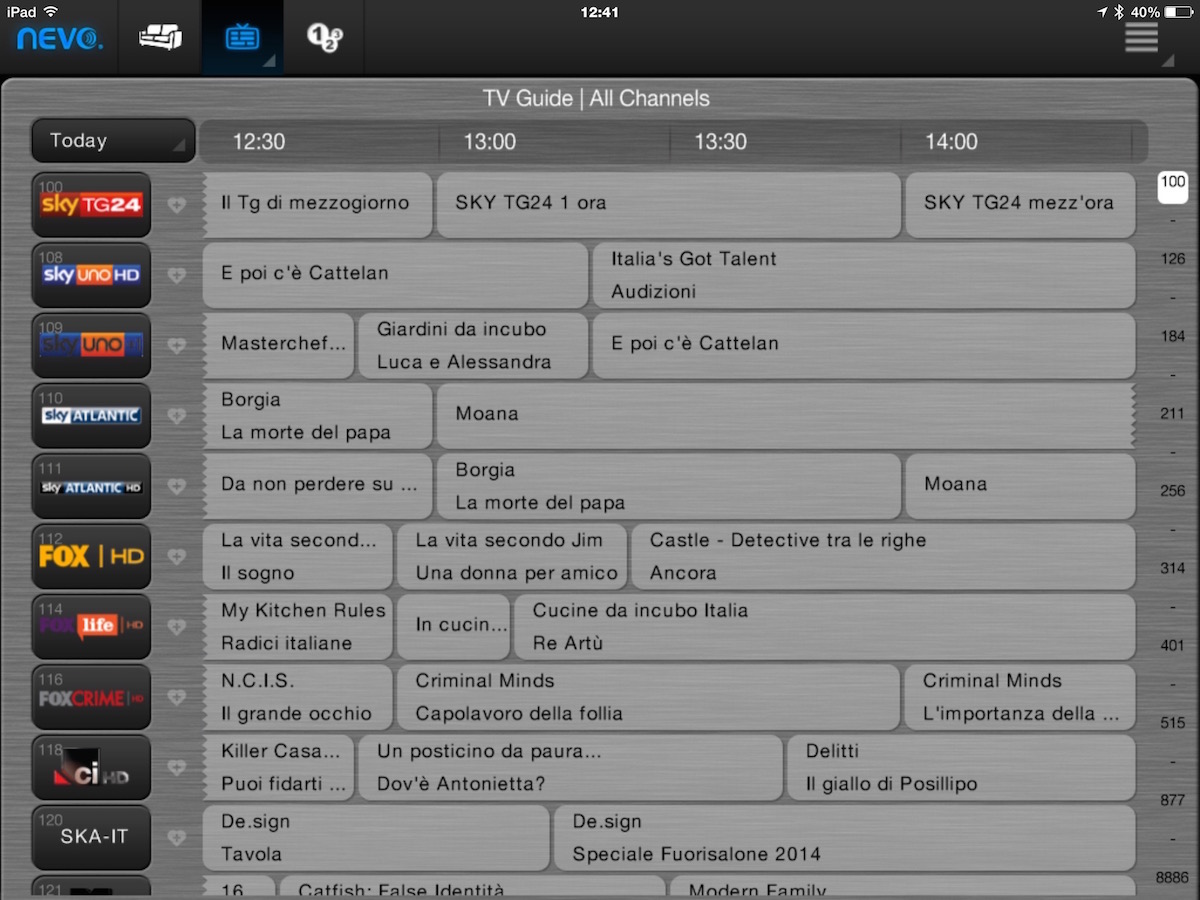Open the Today day selector
Viewport: 1200px width, 900px height.
(x=112, y=141)
